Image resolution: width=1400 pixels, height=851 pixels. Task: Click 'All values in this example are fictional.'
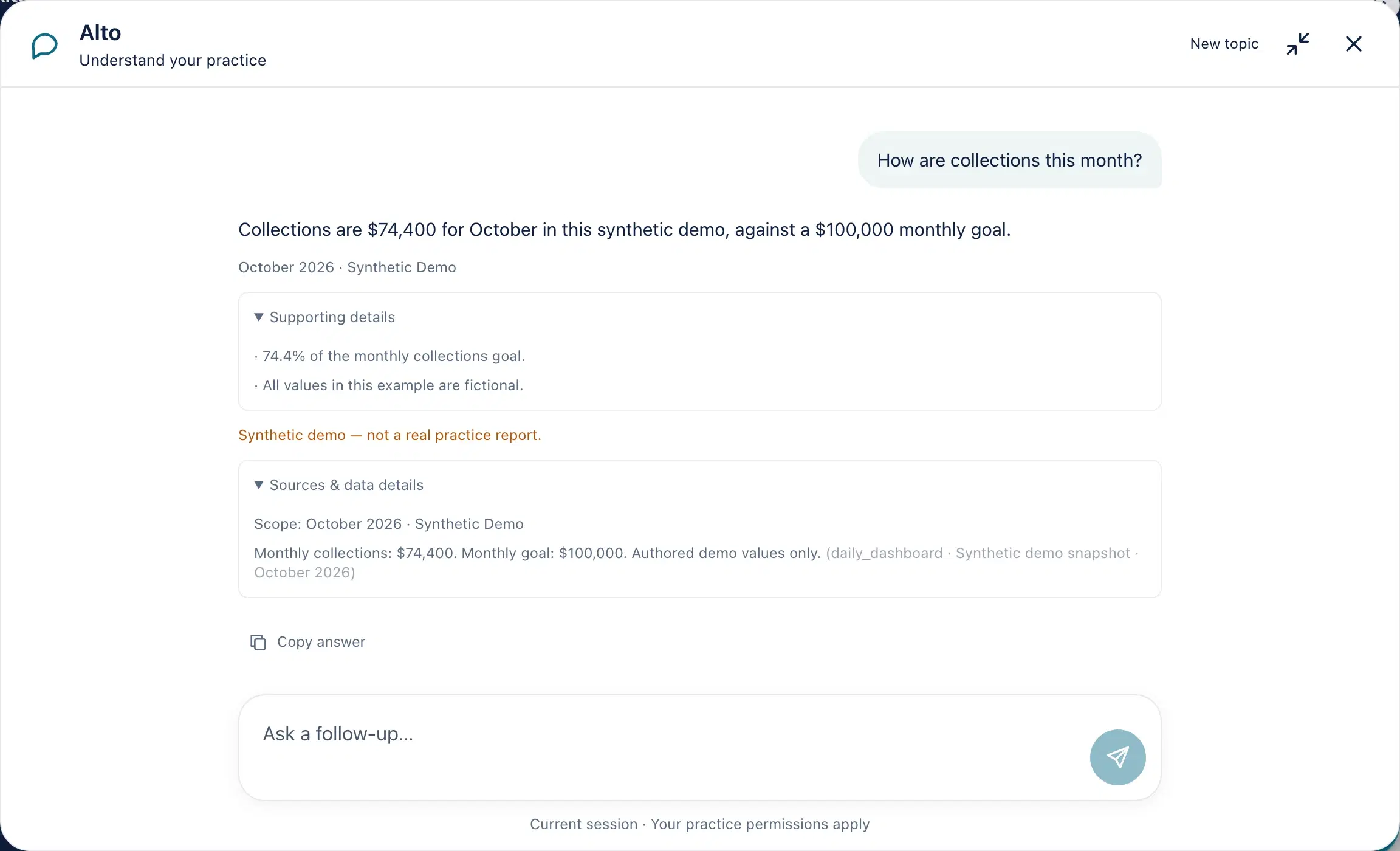click(389, 385)
